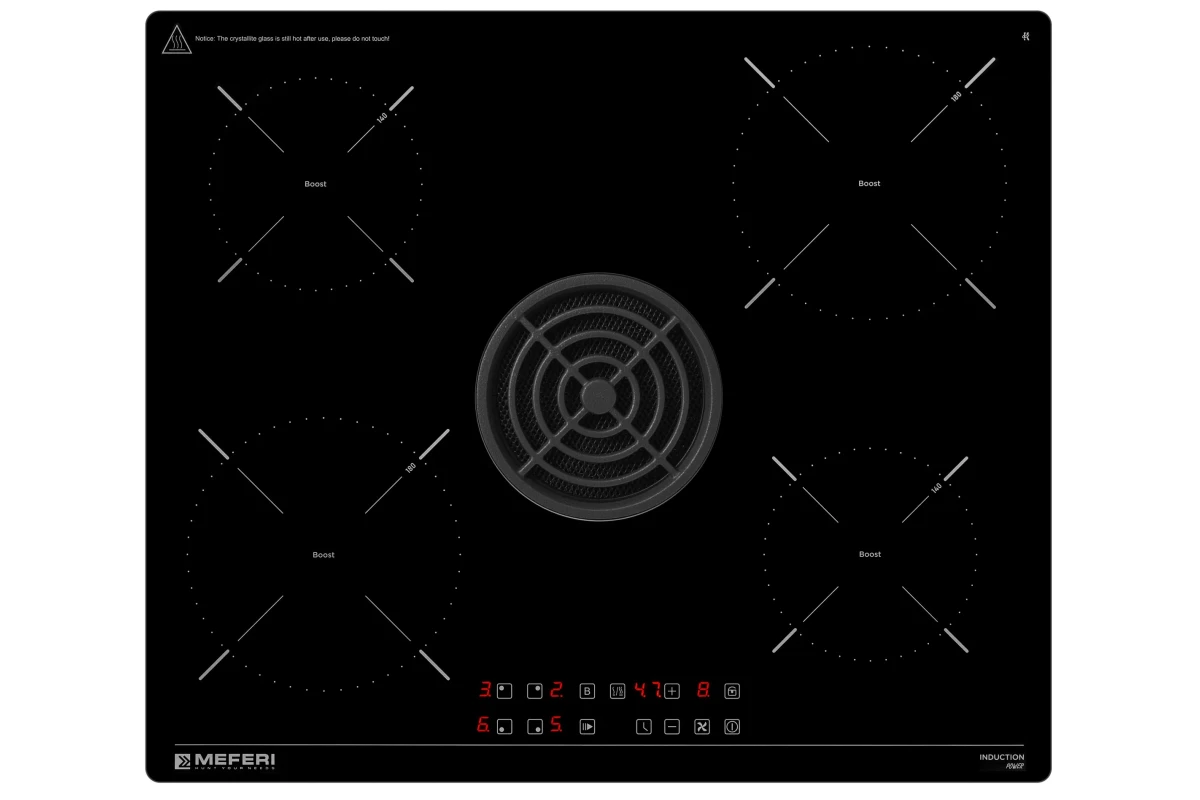Click the '180' marking on bottom-left zone
This screenshot has width=1200, height=800.
[x=410, y=468]
